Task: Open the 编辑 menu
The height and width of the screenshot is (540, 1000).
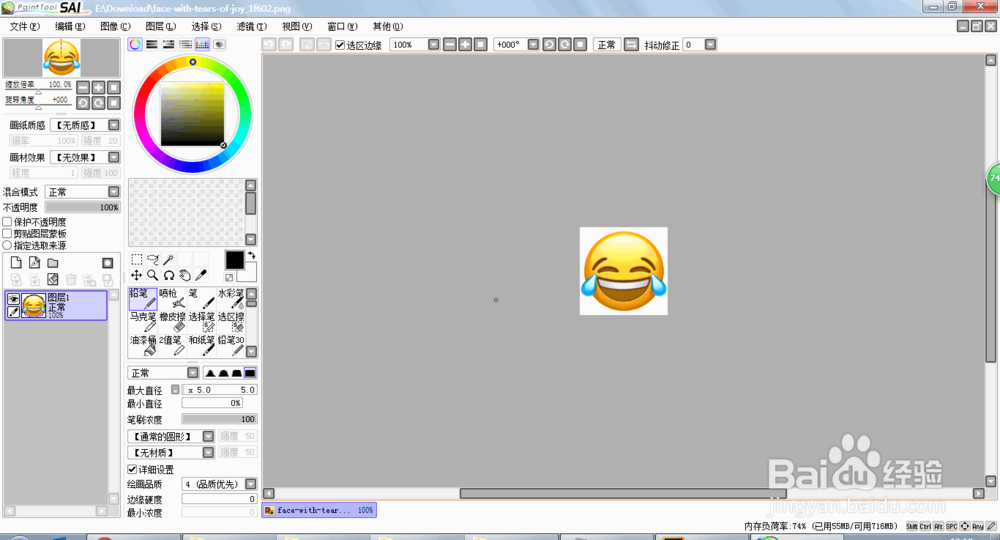Action: [70, 26]
